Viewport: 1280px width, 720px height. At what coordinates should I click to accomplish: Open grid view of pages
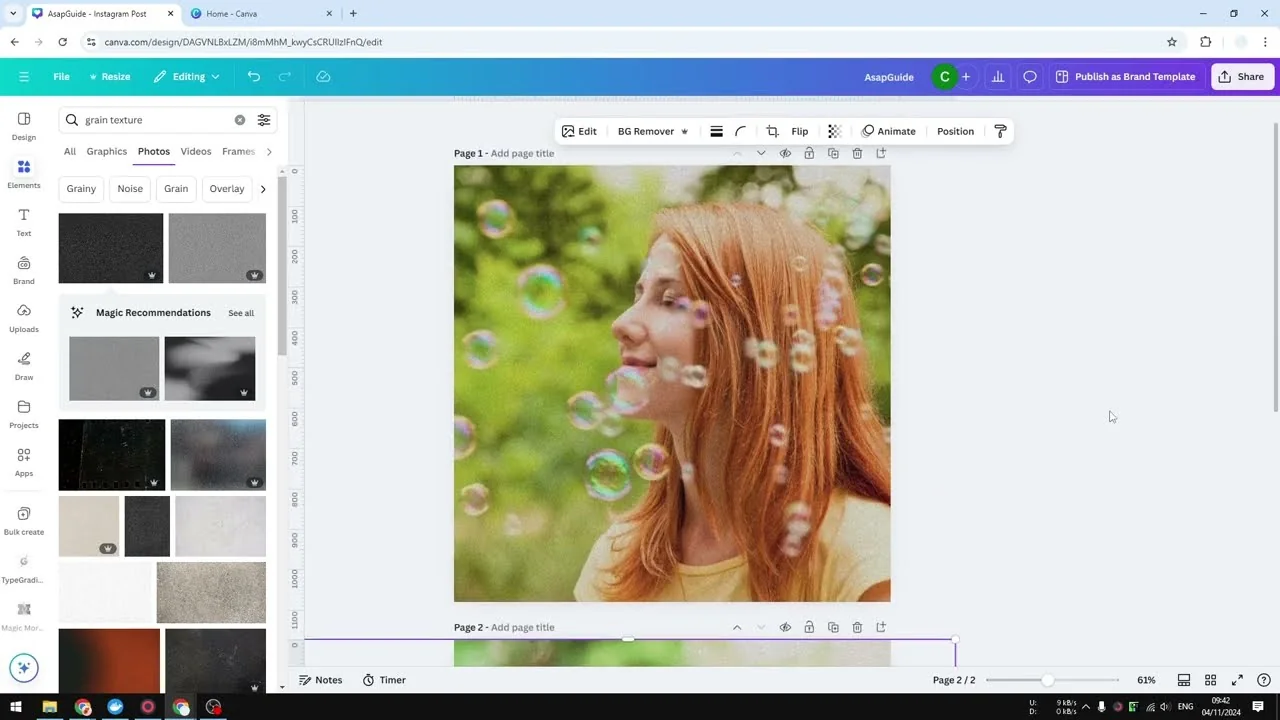[x=1210, y=680]
